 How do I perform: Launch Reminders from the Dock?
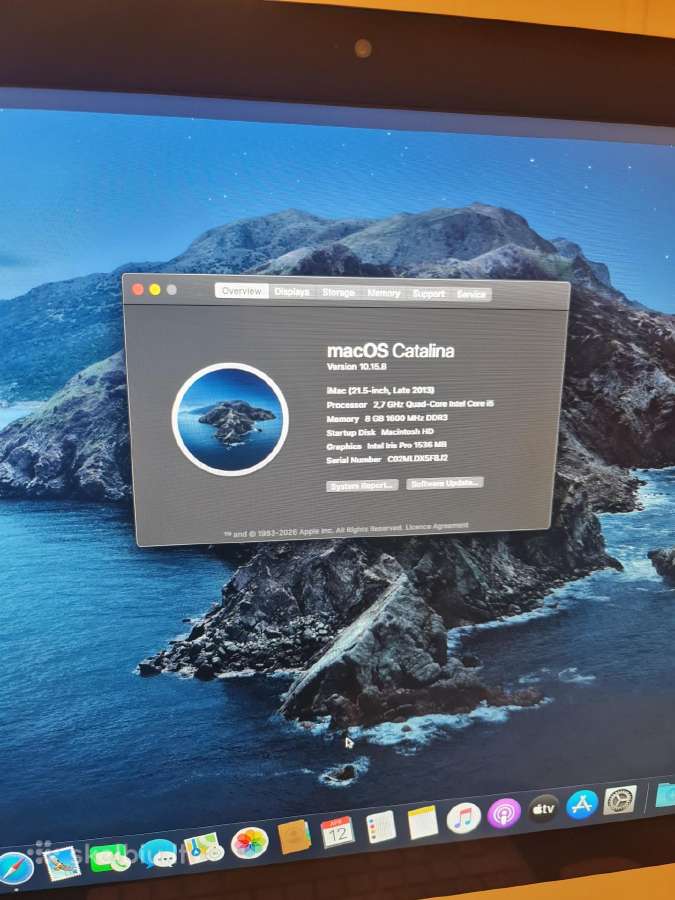point(381,827)
